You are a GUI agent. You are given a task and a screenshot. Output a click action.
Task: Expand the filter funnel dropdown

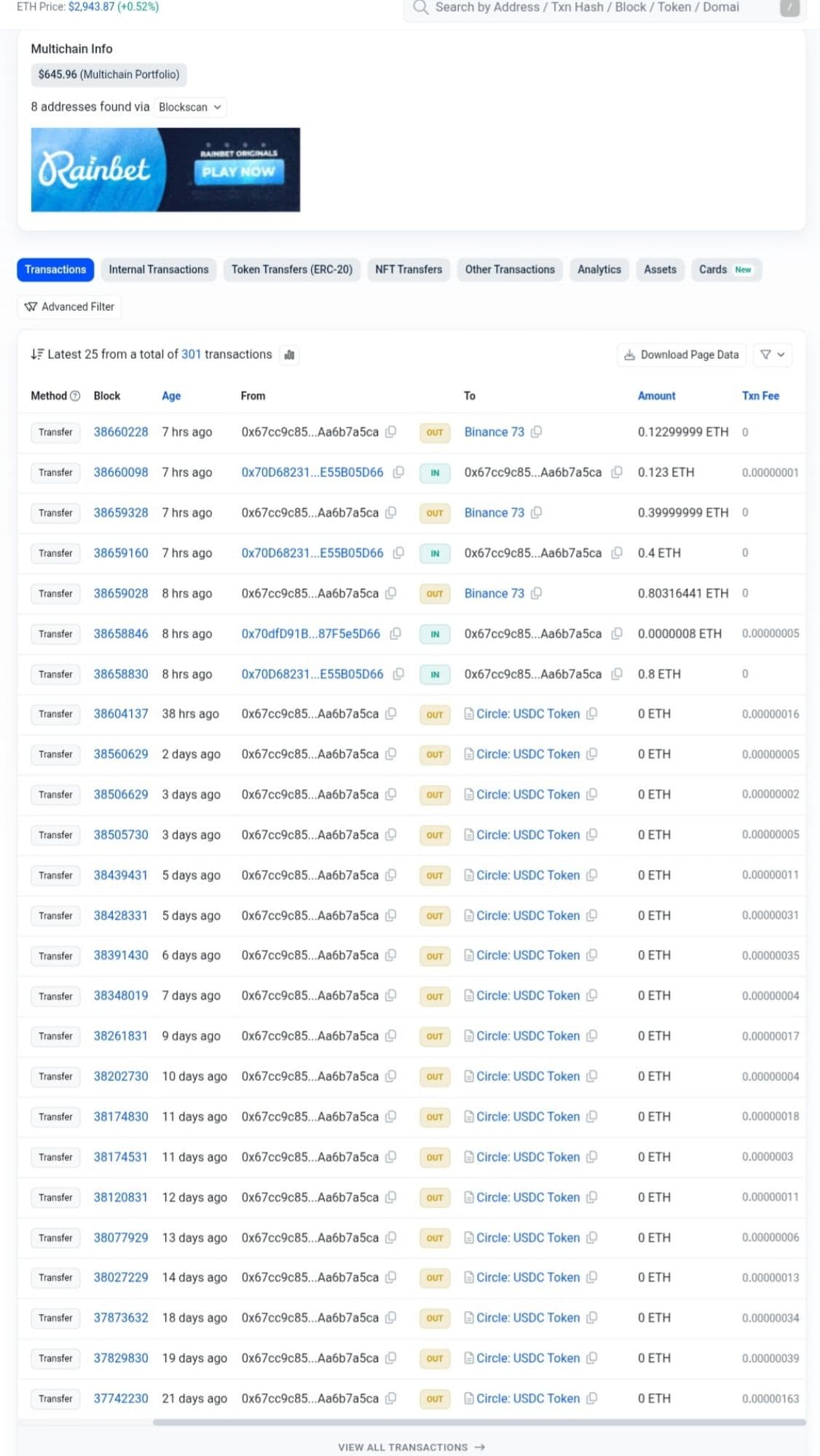(772, 355)
